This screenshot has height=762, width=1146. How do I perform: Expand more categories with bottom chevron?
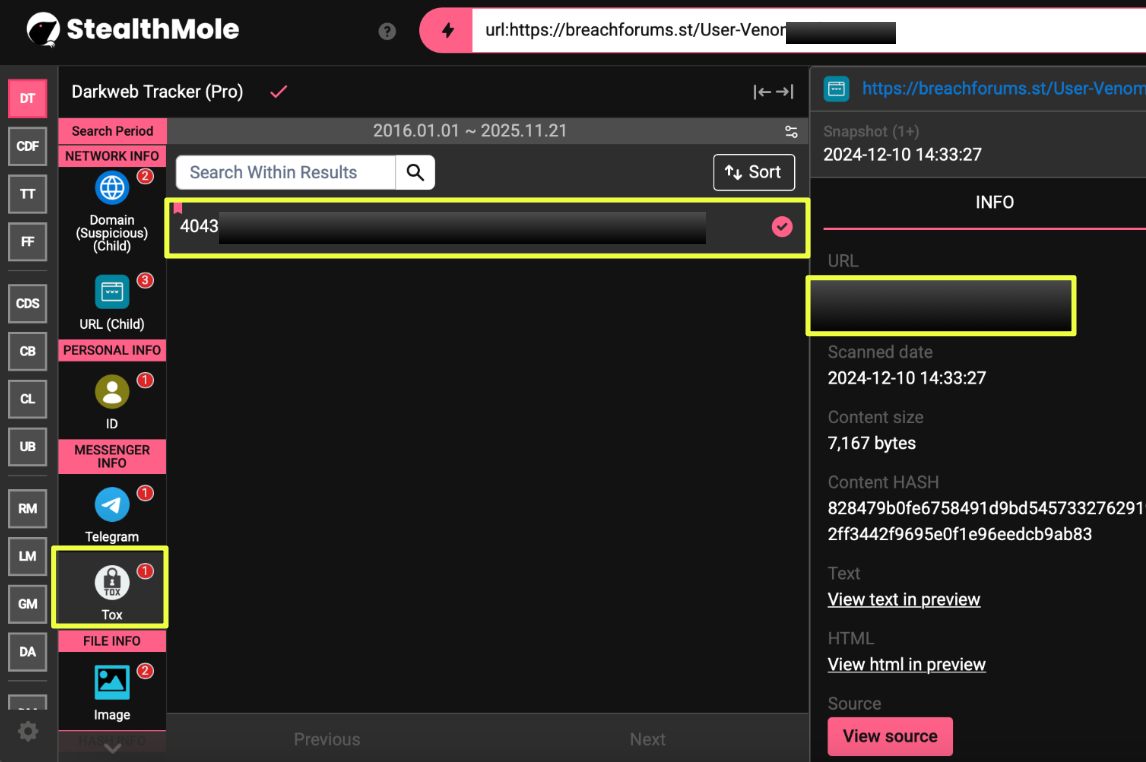coord(112,747)
